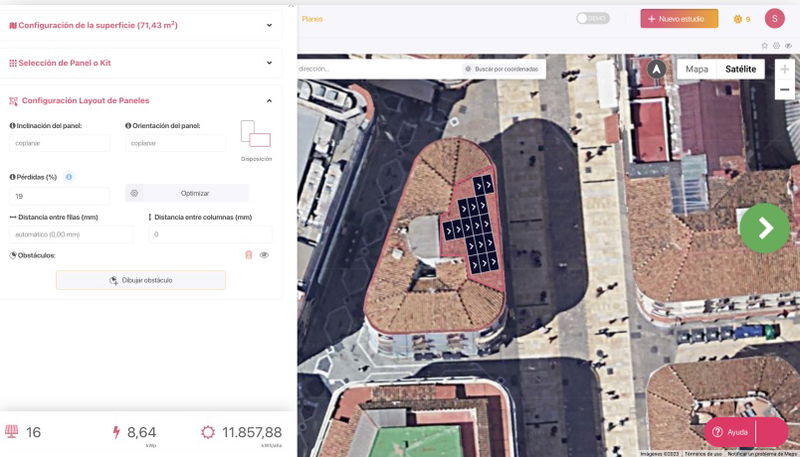Zoom in the map with plus button
Image resolution: width=800 pixels, height=457 pixels.
click(784, 69)
